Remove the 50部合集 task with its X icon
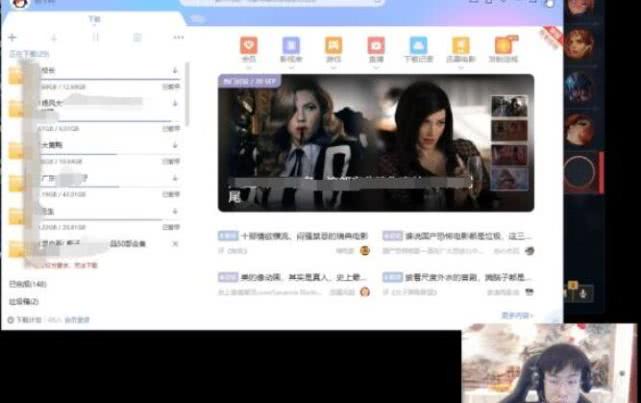Viewport: 641px width, 403px height. [175, 244]
